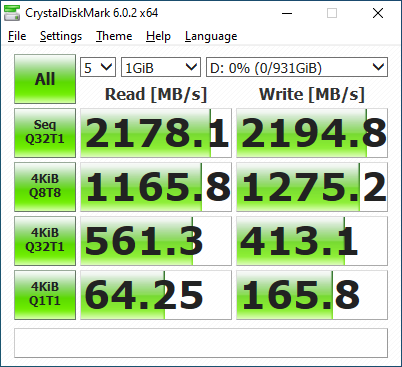Image resolution: width=402 pixels, height=367 pixels.
Task: Click the Write [MB/s] column header
Action: tap(312, 94)
